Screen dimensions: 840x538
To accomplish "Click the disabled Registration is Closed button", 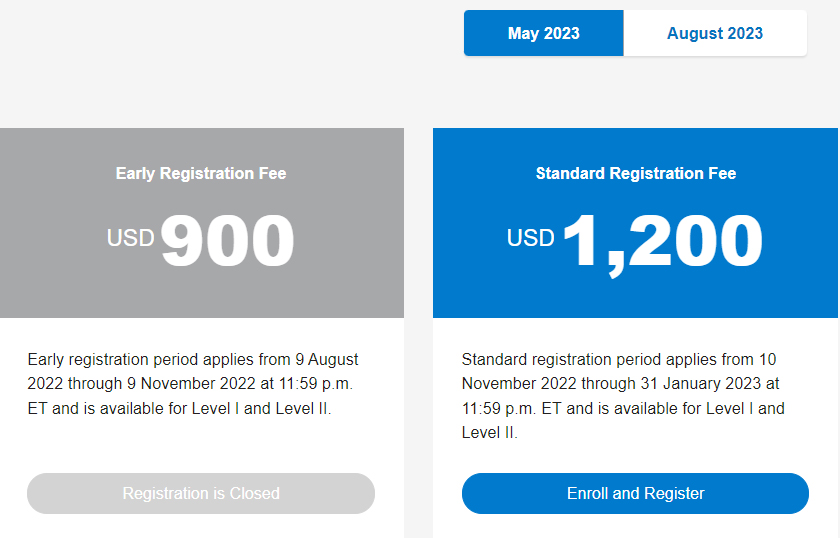I will pos(201,493).
